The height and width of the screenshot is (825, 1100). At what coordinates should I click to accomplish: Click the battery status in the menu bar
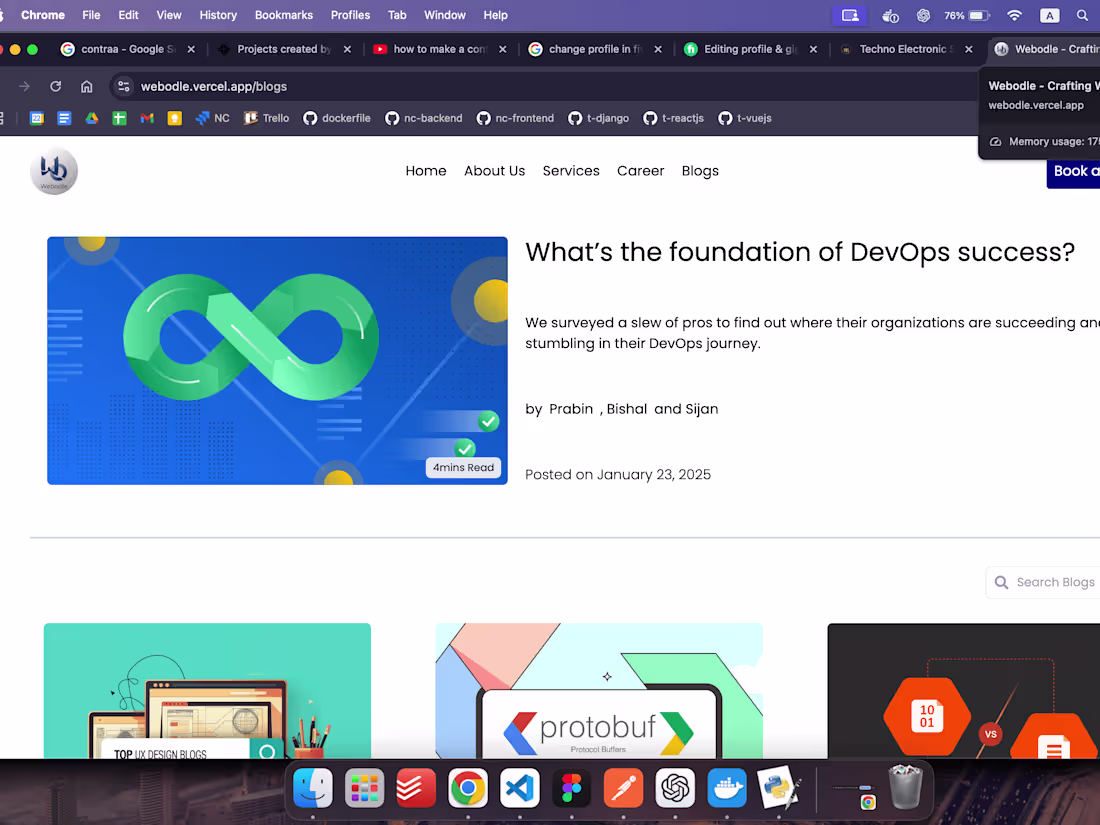(968, 15)
